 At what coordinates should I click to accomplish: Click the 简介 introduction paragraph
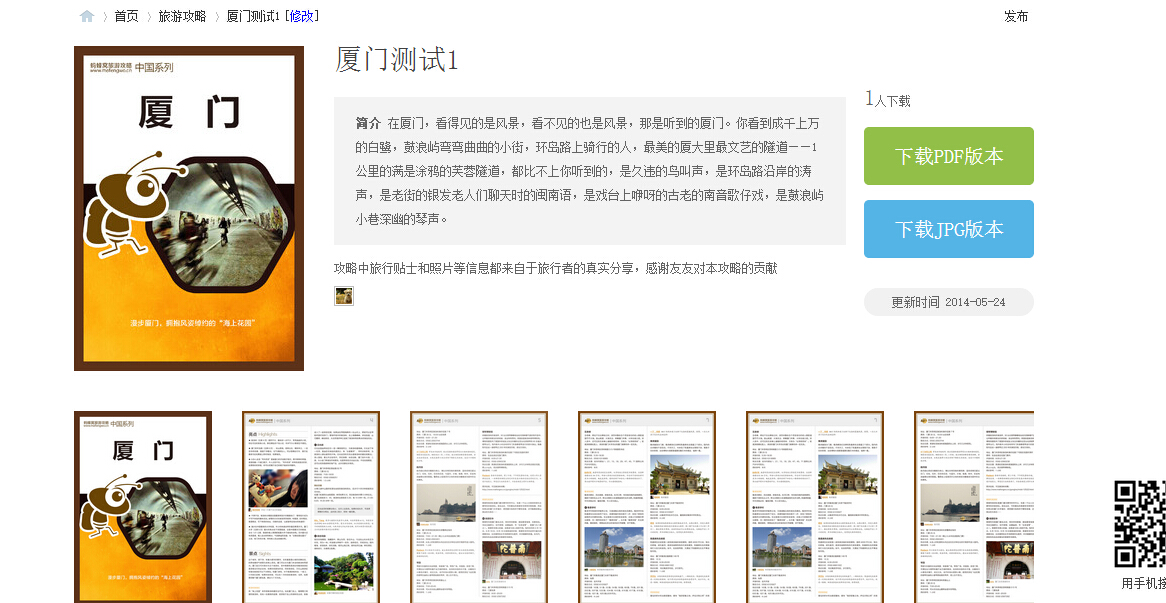click(590, 171)
